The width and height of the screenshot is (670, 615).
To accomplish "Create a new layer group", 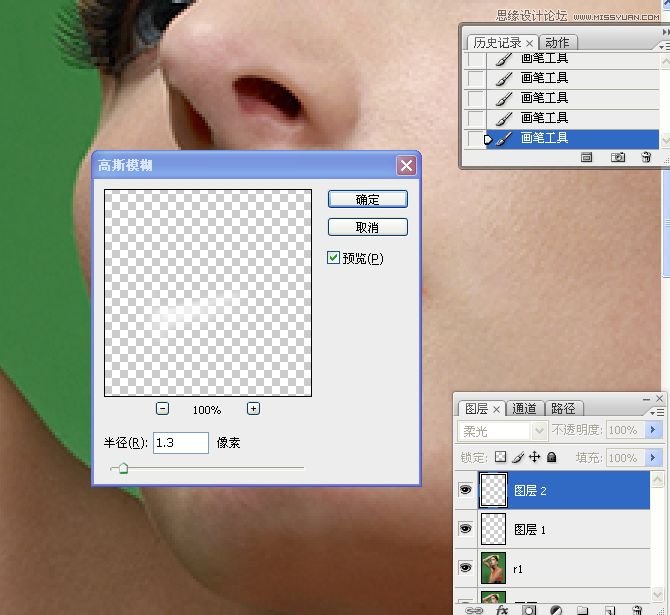I will click(583, 610).
